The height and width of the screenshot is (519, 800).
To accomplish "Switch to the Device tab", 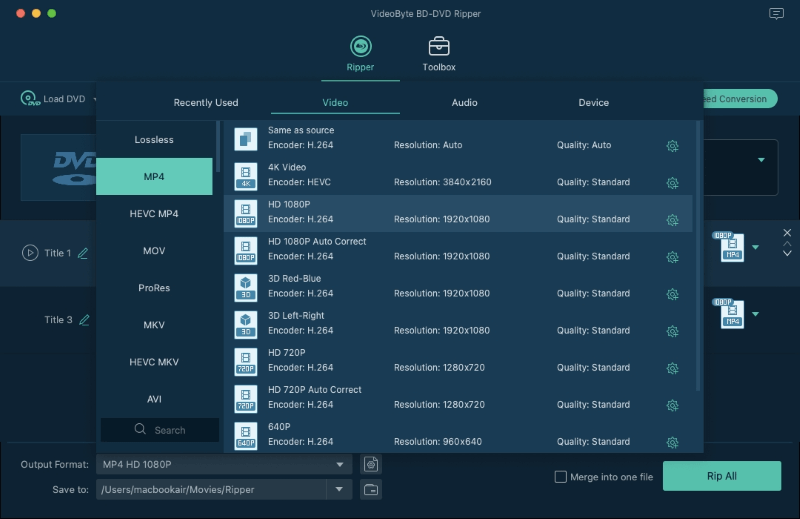I will tap(593, 102).
